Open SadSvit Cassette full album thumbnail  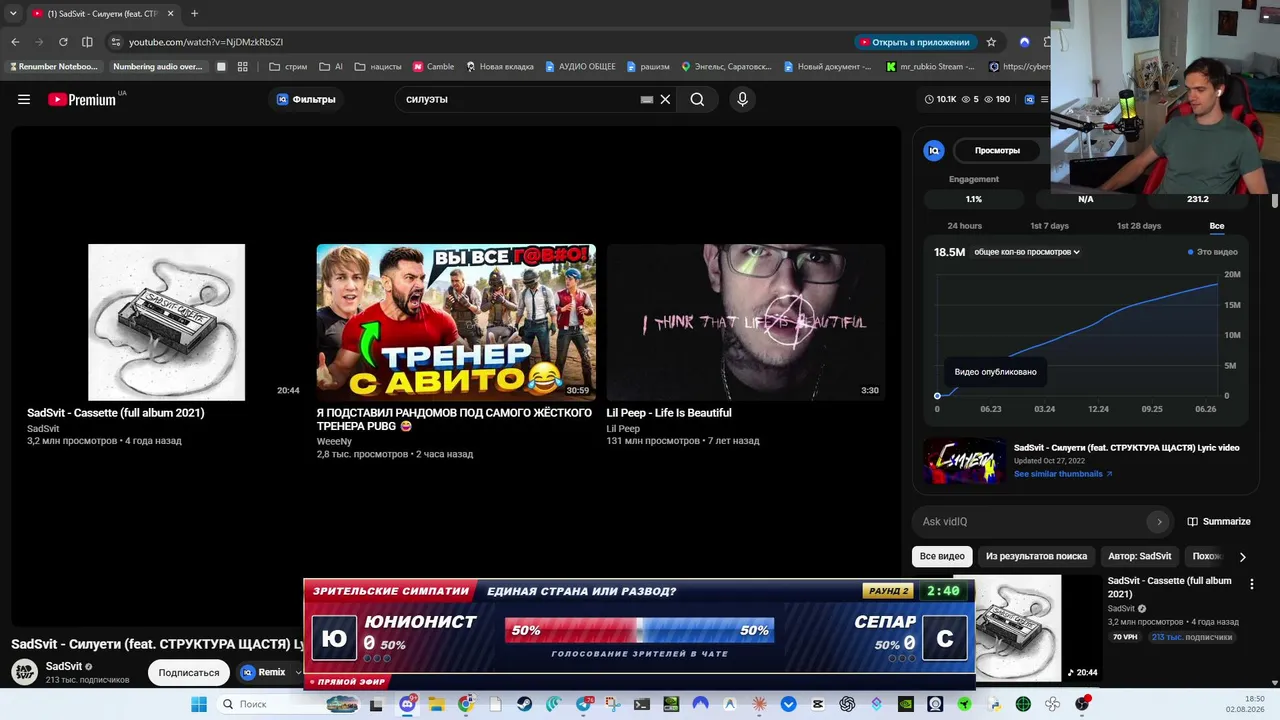click(166, 322)
